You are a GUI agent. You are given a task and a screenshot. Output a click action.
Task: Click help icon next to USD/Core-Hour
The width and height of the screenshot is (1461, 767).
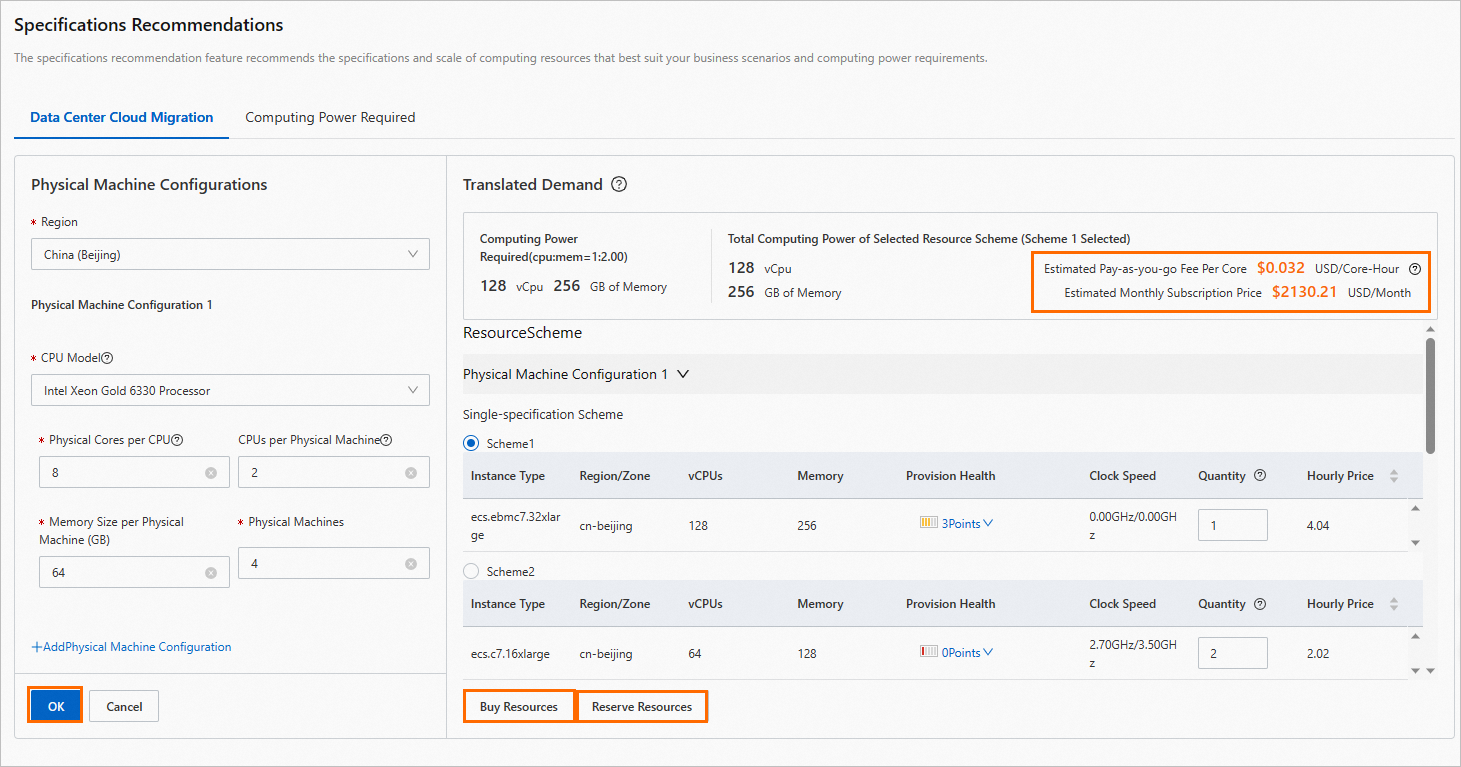(x=1415, y=269)
